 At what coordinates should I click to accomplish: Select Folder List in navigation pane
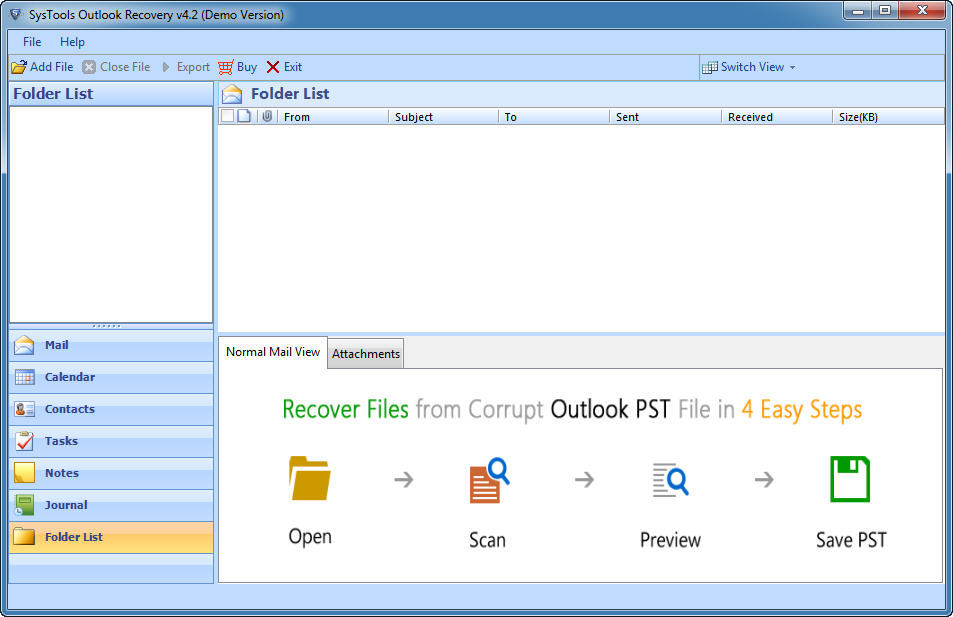[x=111, y=537]
